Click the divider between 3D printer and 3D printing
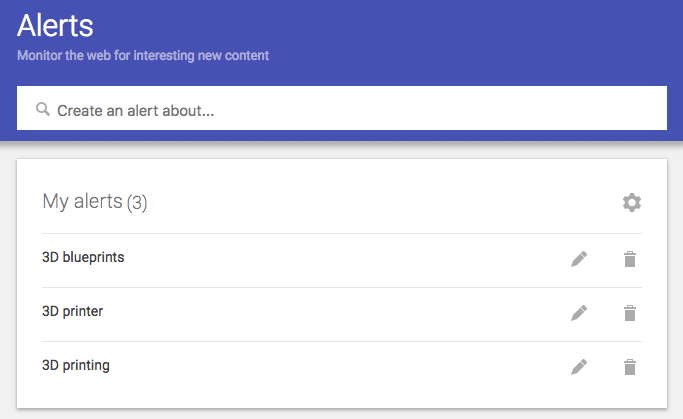683x419 pixels. click(x=342, y=341)
